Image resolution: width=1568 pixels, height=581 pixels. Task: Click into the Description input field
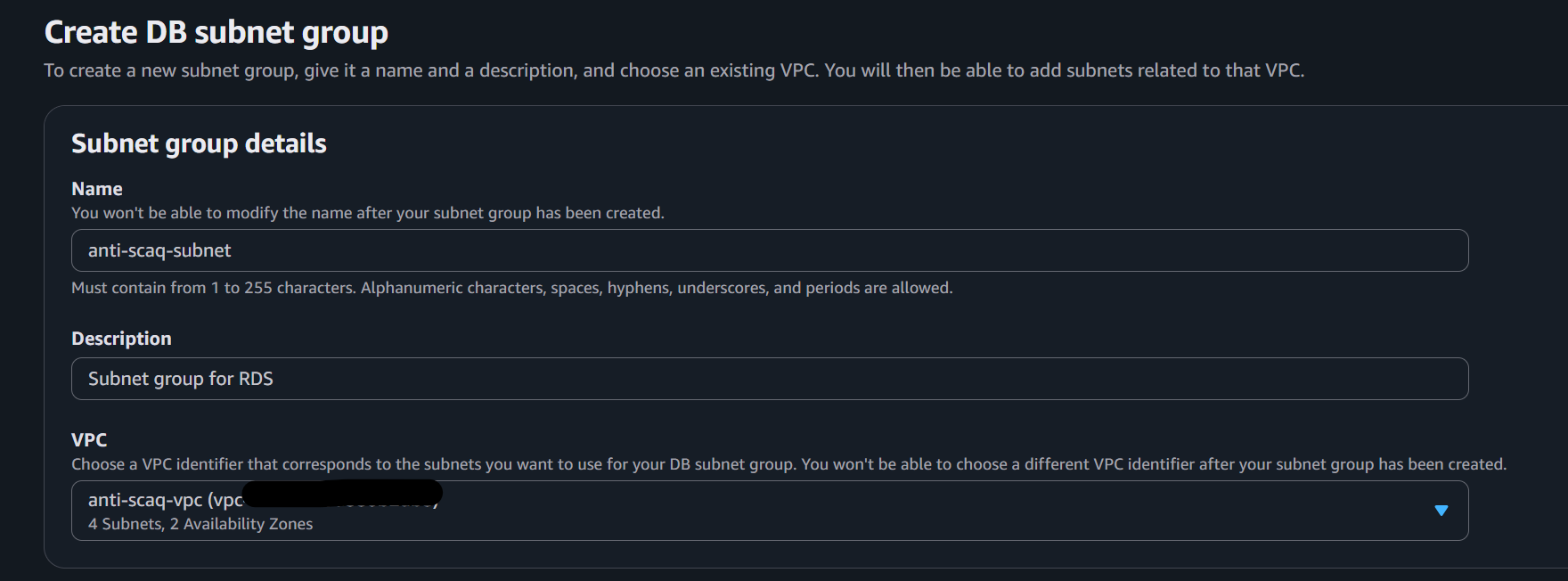pyautogui.click(x=770, y=379)
